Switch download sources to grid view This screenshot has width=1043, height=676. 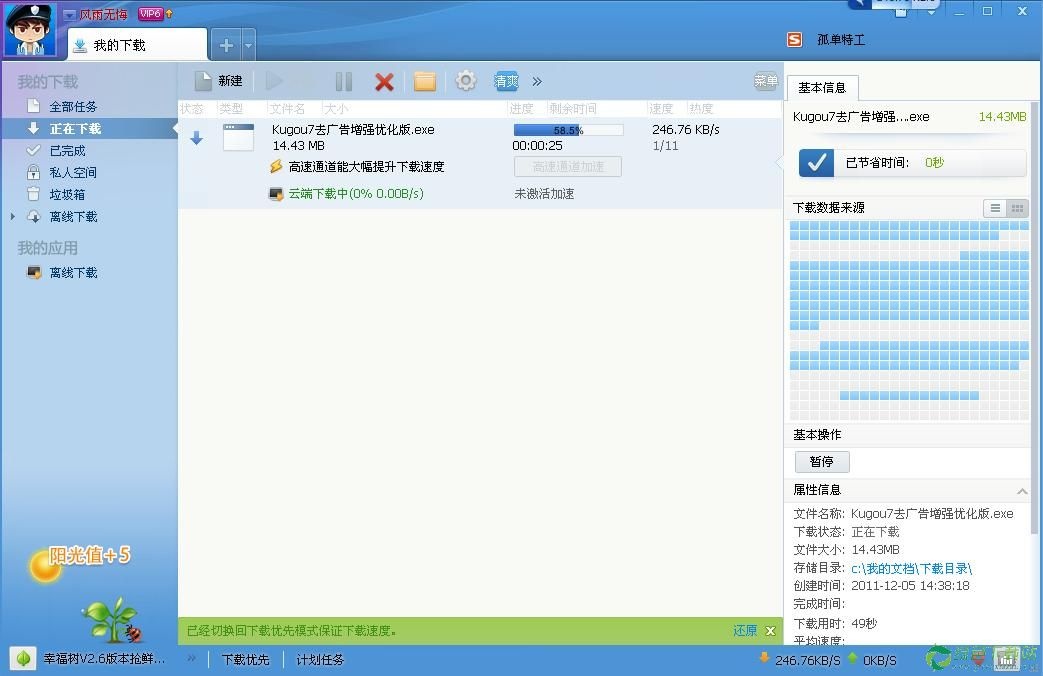[1017, 208]
